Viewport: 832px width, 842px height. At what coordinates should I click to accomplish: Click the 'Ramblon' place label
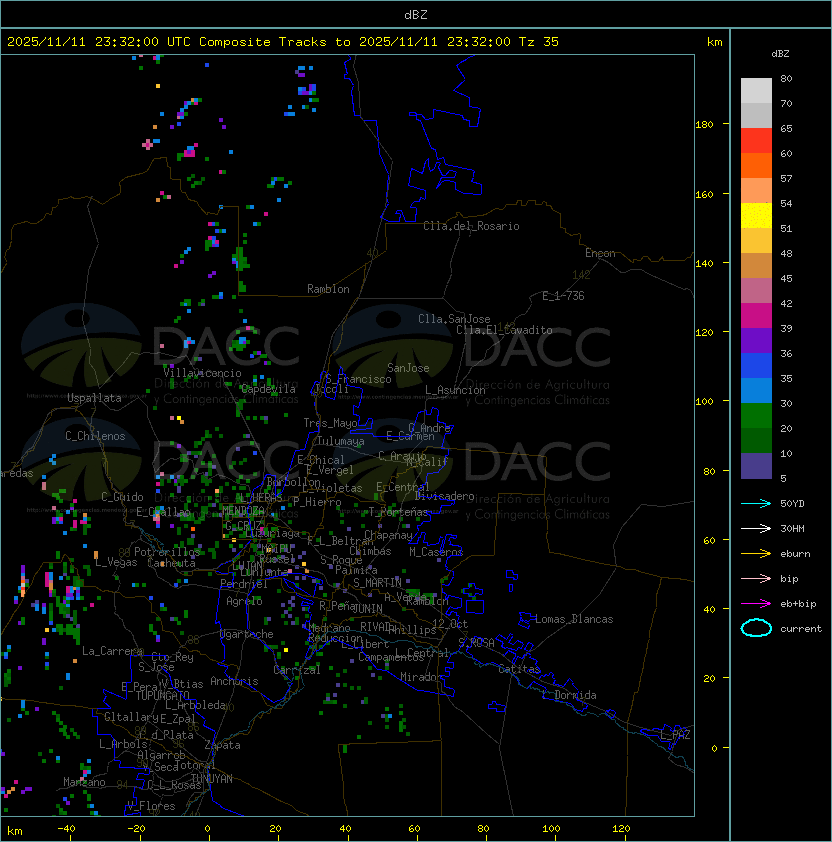click(328, 289)
